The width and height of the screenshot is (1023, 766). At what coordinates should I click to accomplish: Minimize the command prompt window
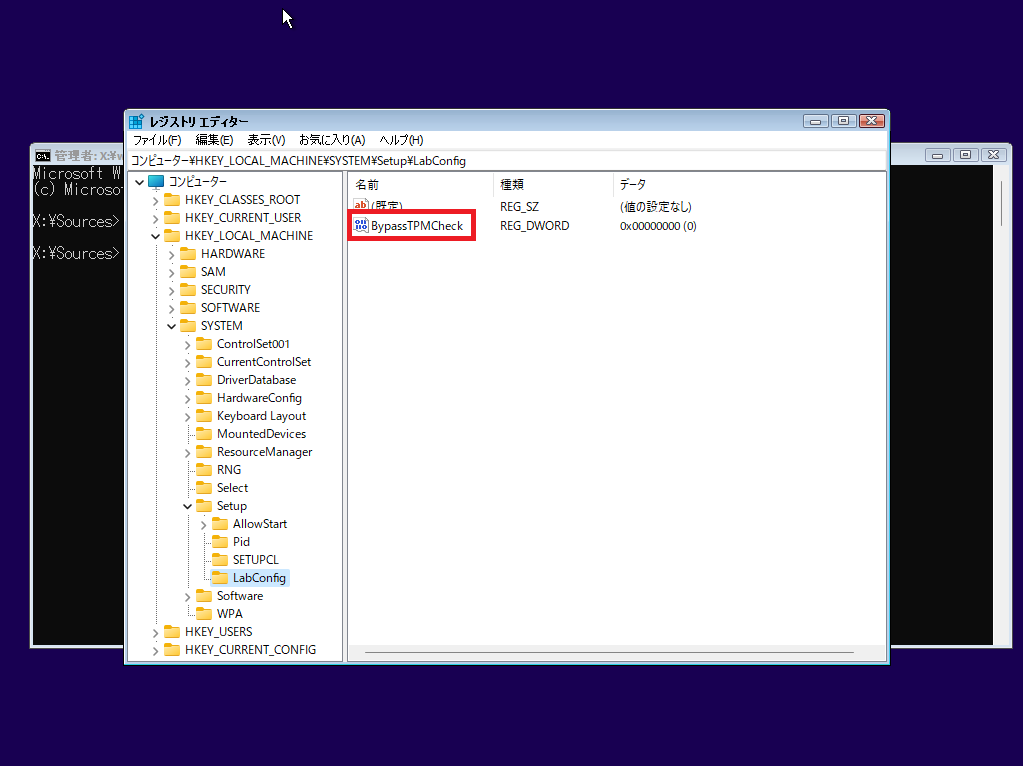[x=938, y=155]
